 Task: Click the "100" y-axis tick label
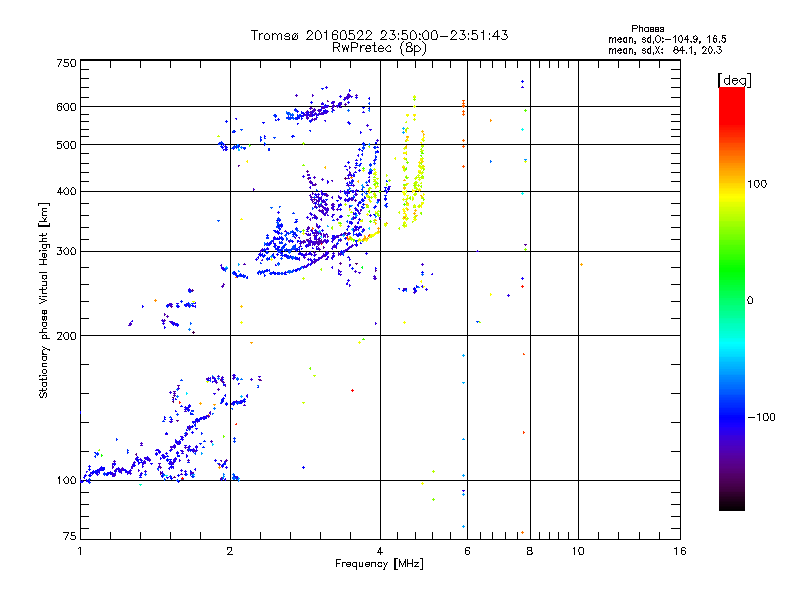(66, 481)
